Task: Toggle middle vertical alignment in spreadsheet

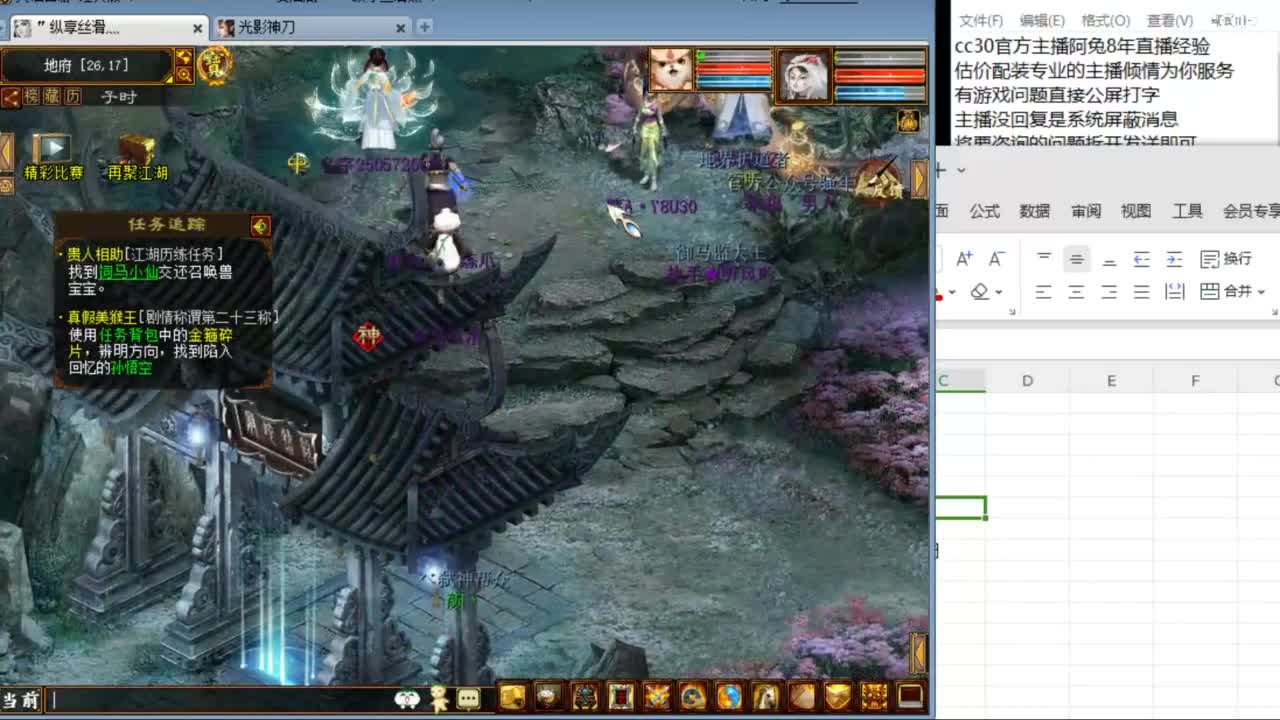Action: coord(1077,259)
